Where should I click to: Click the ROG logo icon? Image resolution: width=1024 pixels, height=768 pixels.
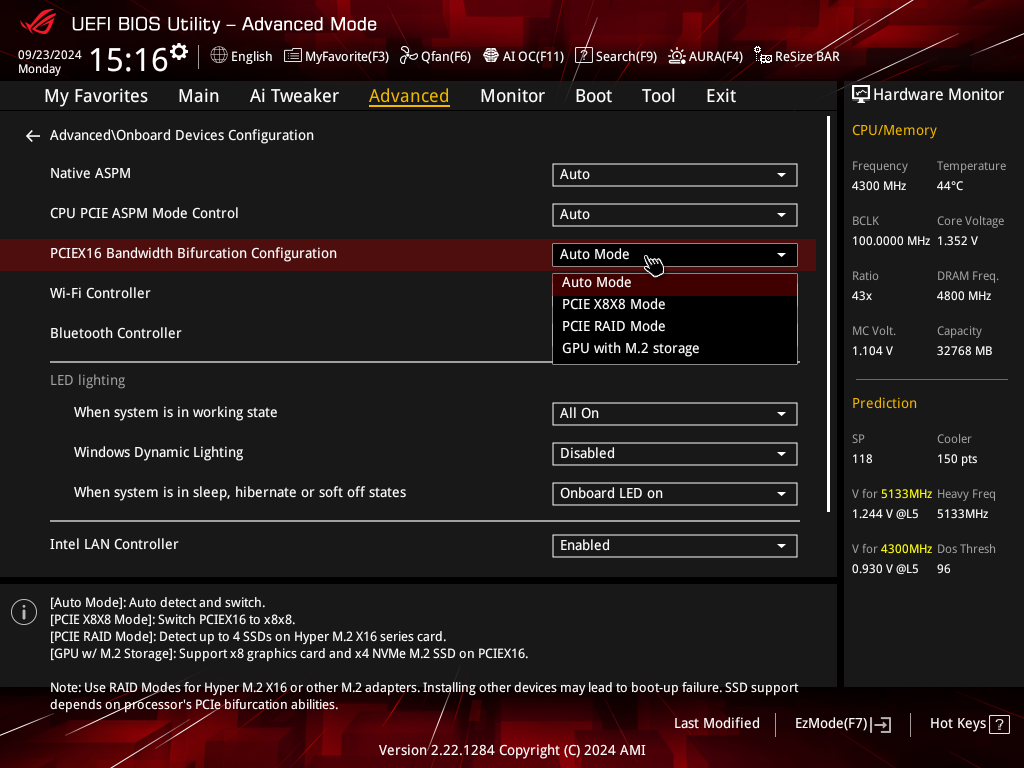point(38,24)
